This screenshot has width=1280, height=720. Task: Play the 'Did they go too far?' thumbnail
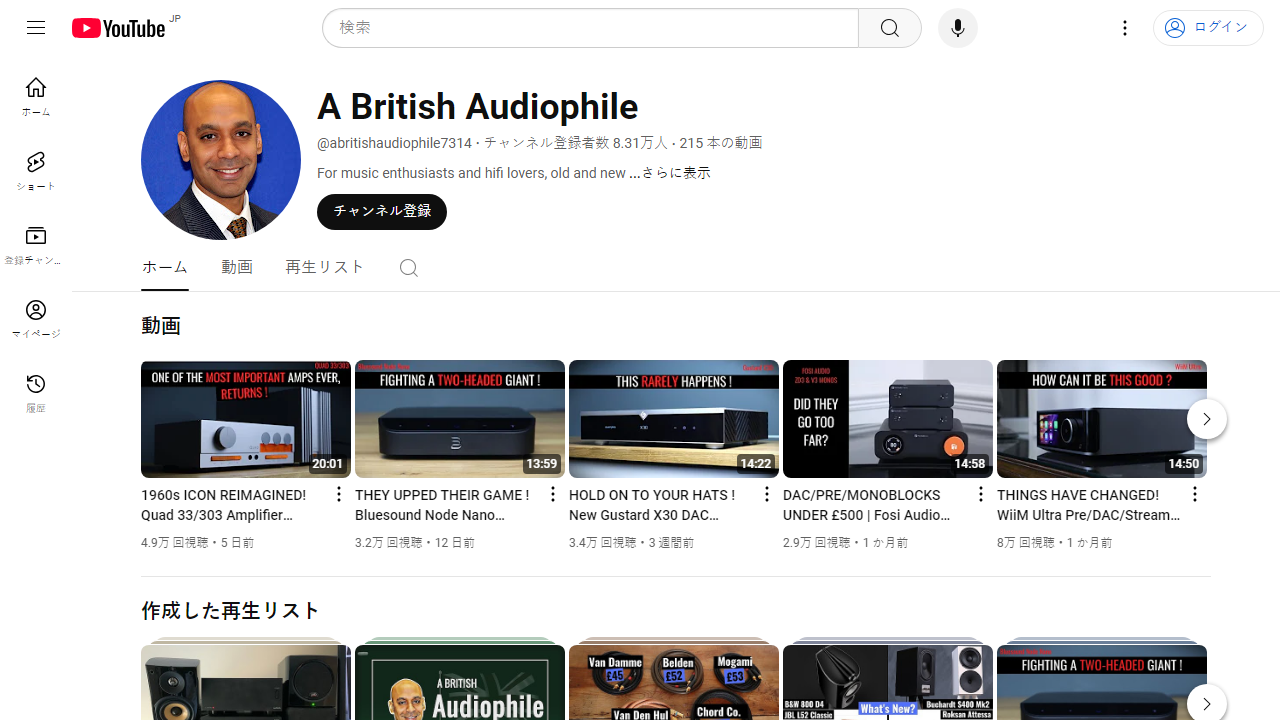[888, 419]
